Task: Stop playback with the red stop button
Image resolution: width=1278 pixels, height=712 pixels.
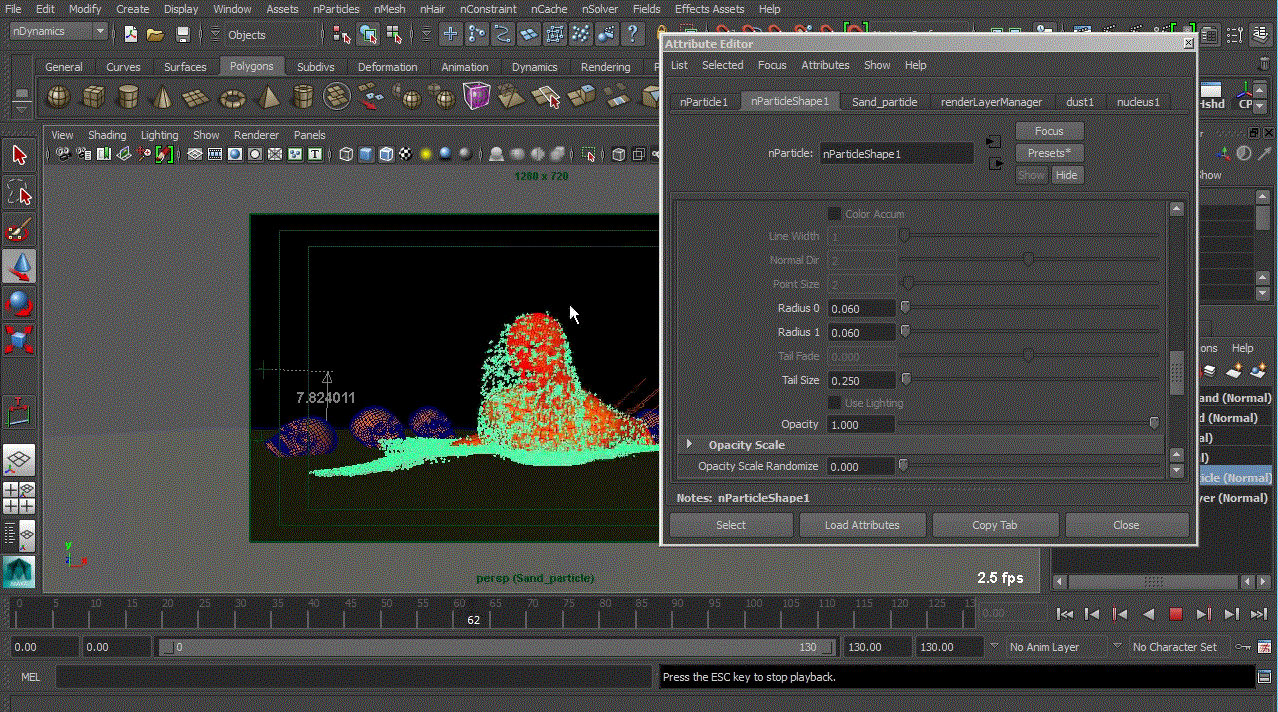Action: (1176, 614)
